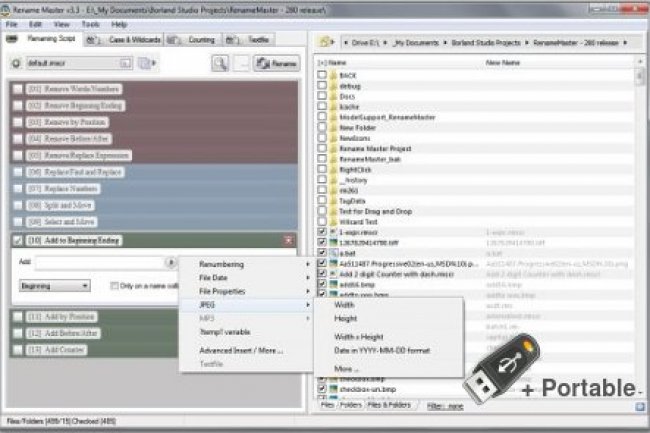Viewport: 650px width, 433px height.
Task: Enable step 13 Add Counter checkbox
Action: coord(18,350)
